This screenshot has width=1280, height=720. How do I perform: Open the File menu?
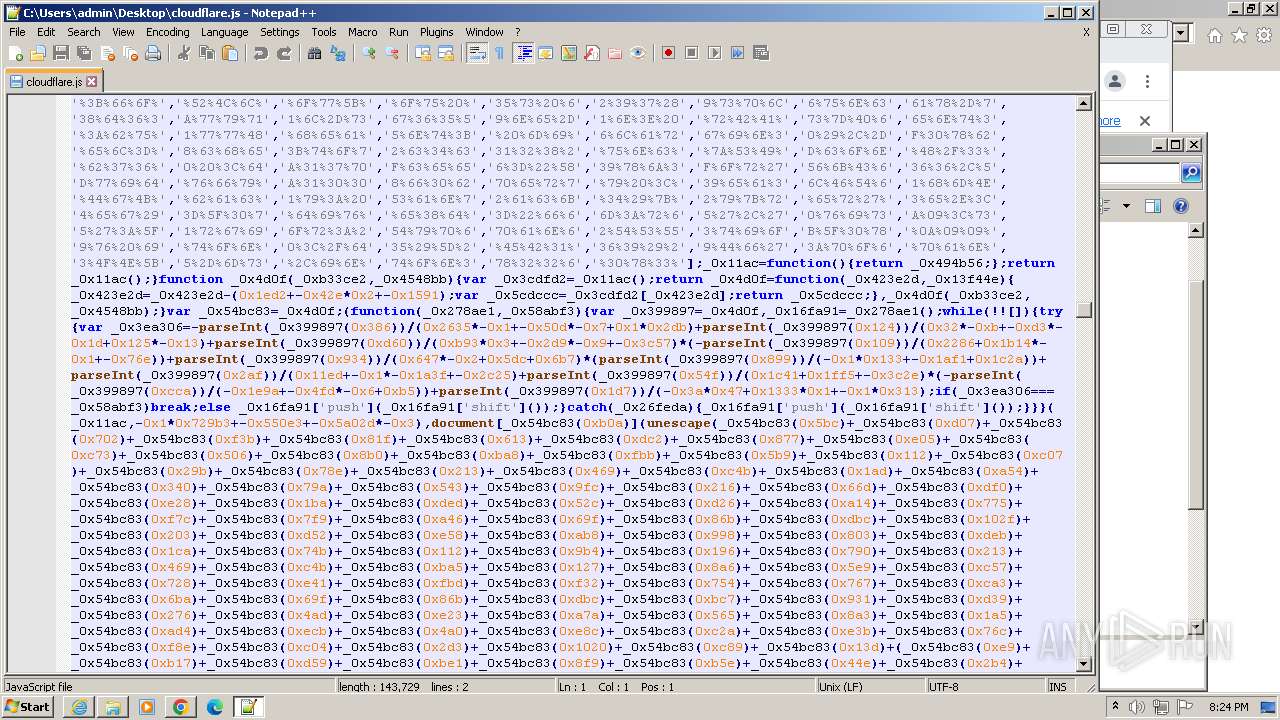pos(17,32)
